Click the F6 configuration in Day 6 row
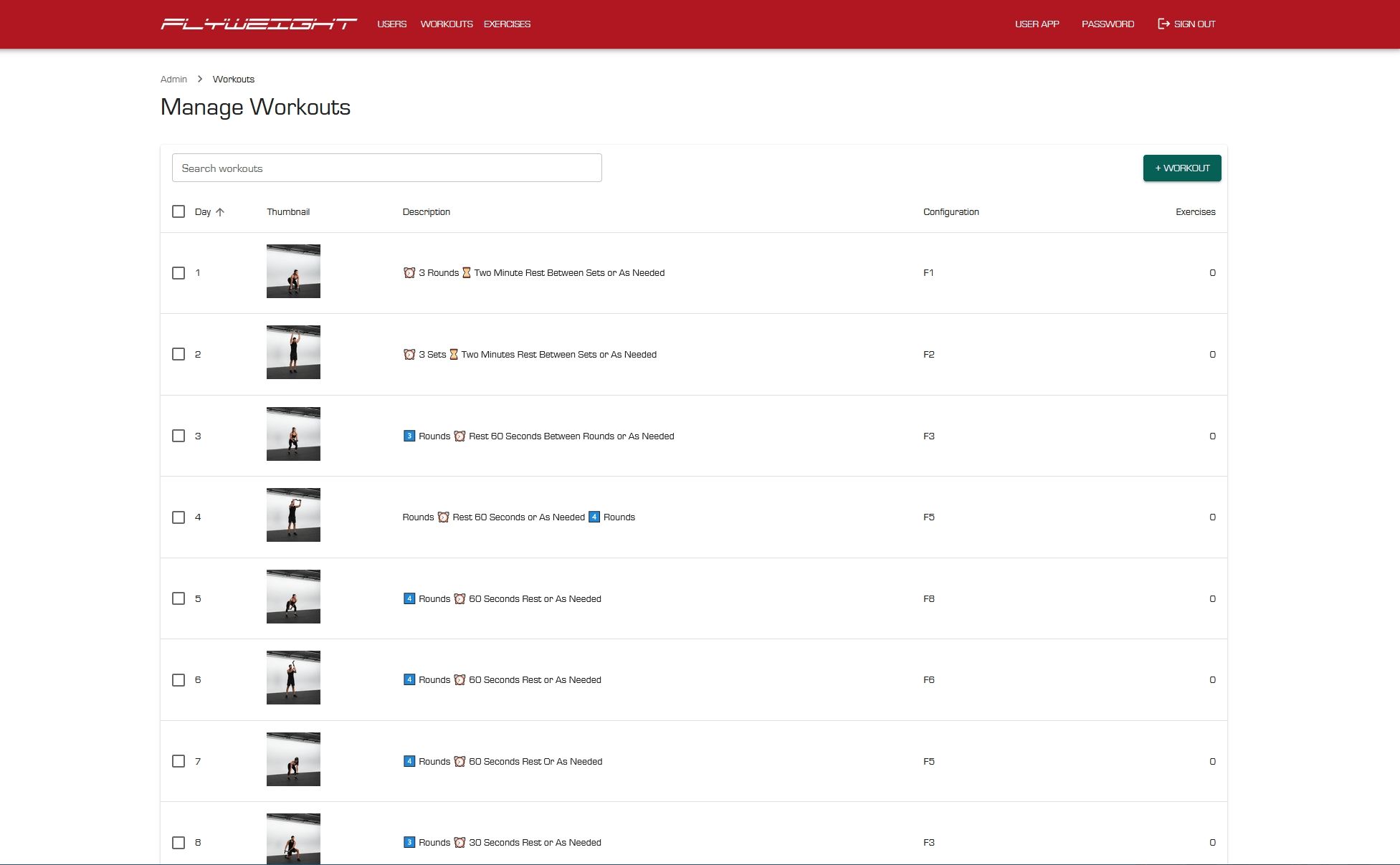This screenshot has width=1400, height=865. click(x=928, y=680)
